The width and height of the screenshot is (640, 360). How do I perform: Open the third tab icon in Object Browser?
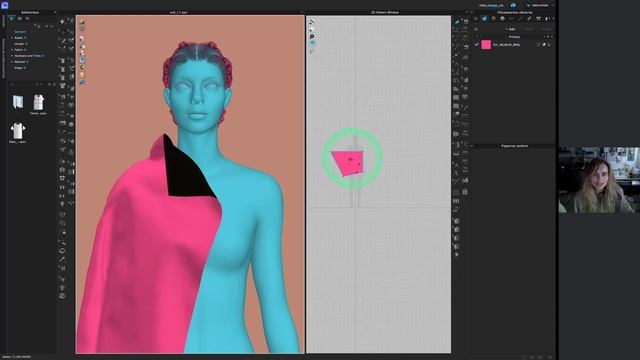point(493,19)
